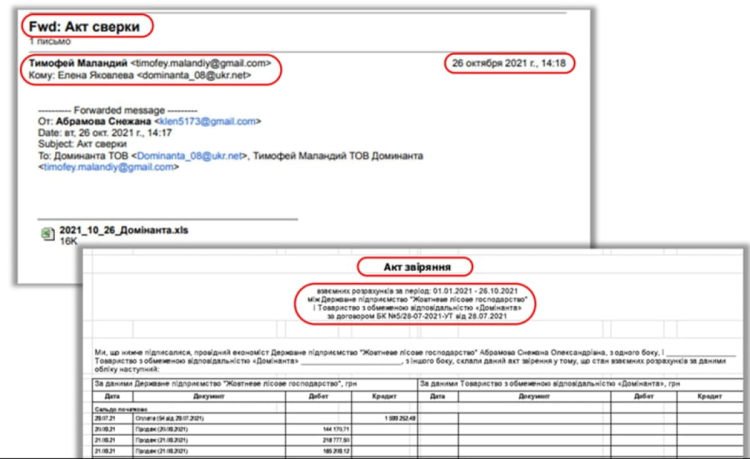Select forwarded sender name Абрамова Снежана
Screen dimensions: 750x459
point(103,121)
